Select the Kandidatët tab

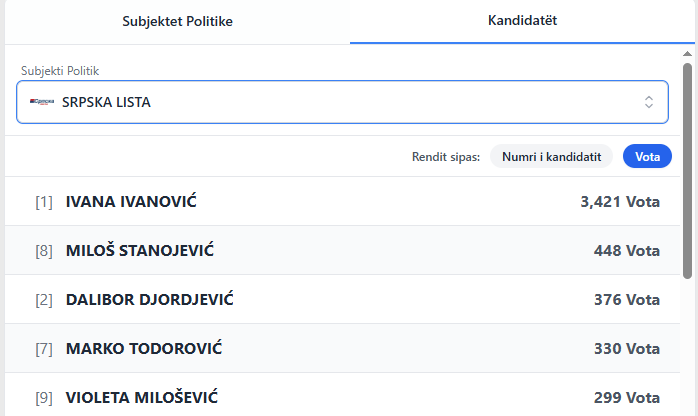522,21
